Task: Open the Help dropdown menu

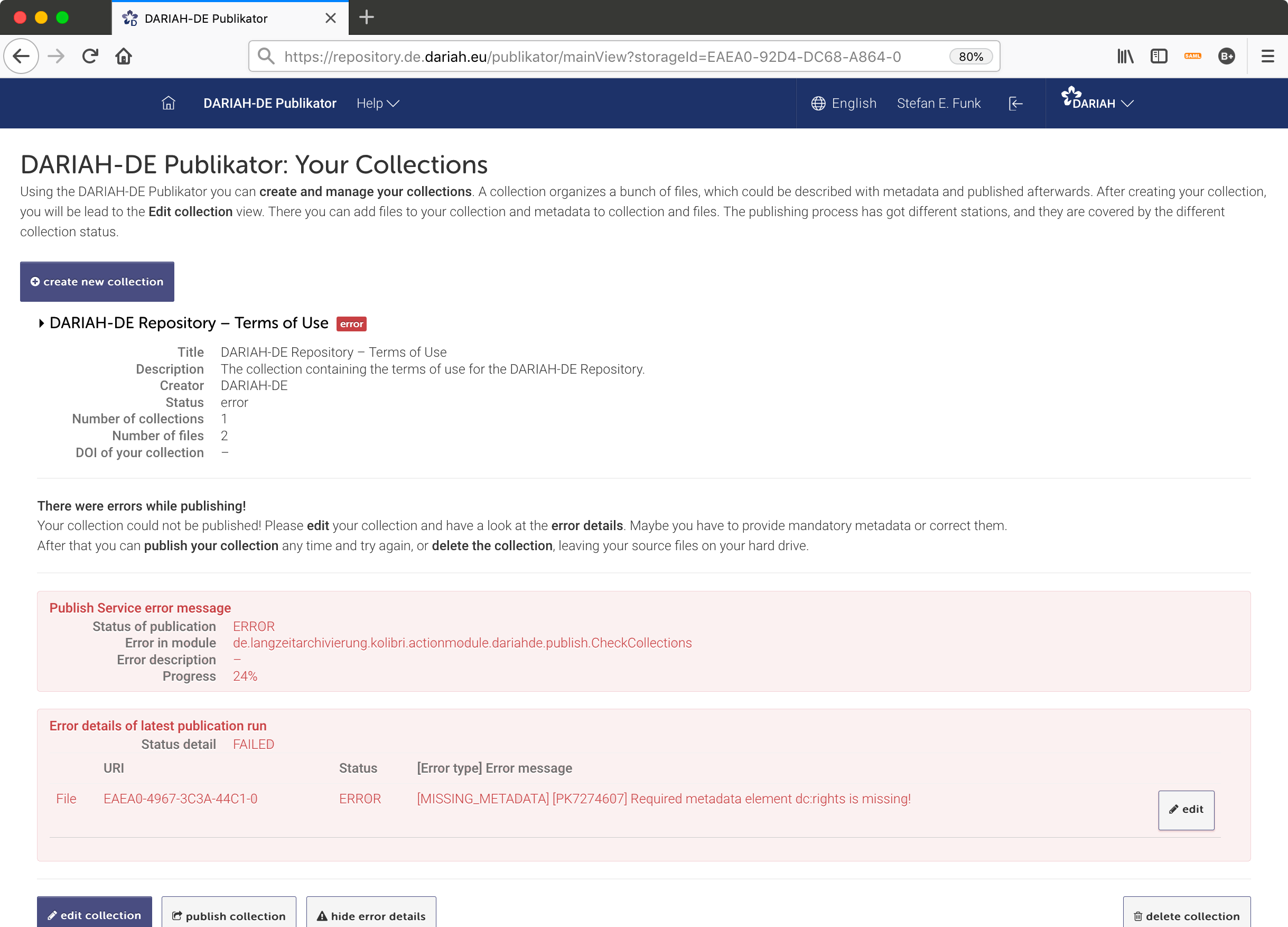Action: click(x=378, y=103)
